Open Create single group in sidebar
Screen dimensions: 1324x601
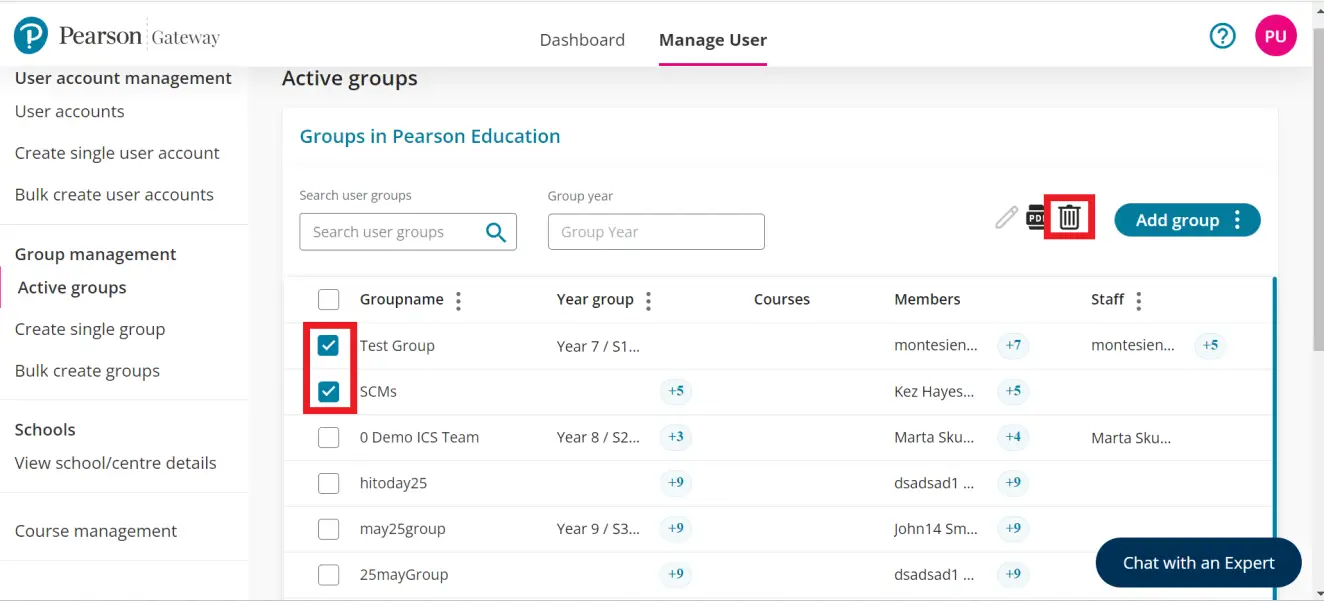coord(90,329)
